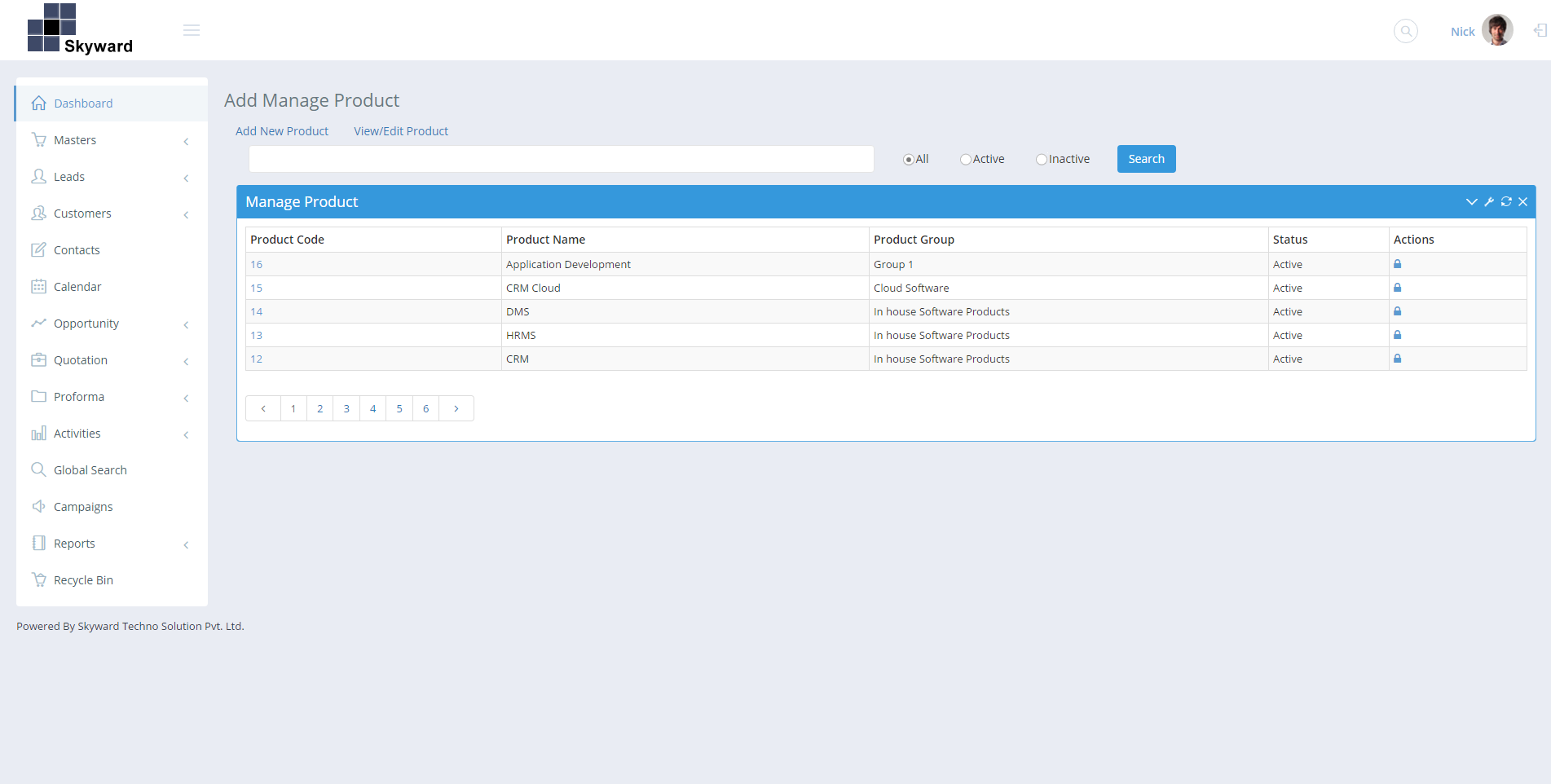The width and height of the screenshot is (1551, 784).
Task: Click the Campaigns megaphone icon
Action: [38, 506]
